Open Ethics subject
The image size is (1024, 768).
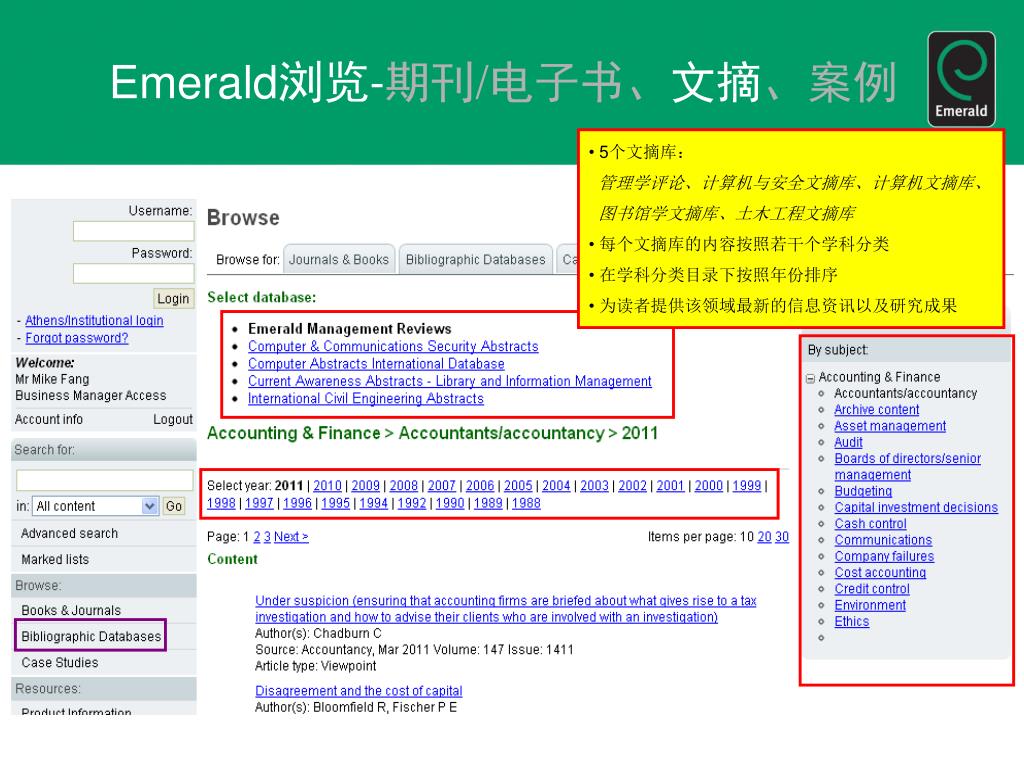(x=852, y=622)
